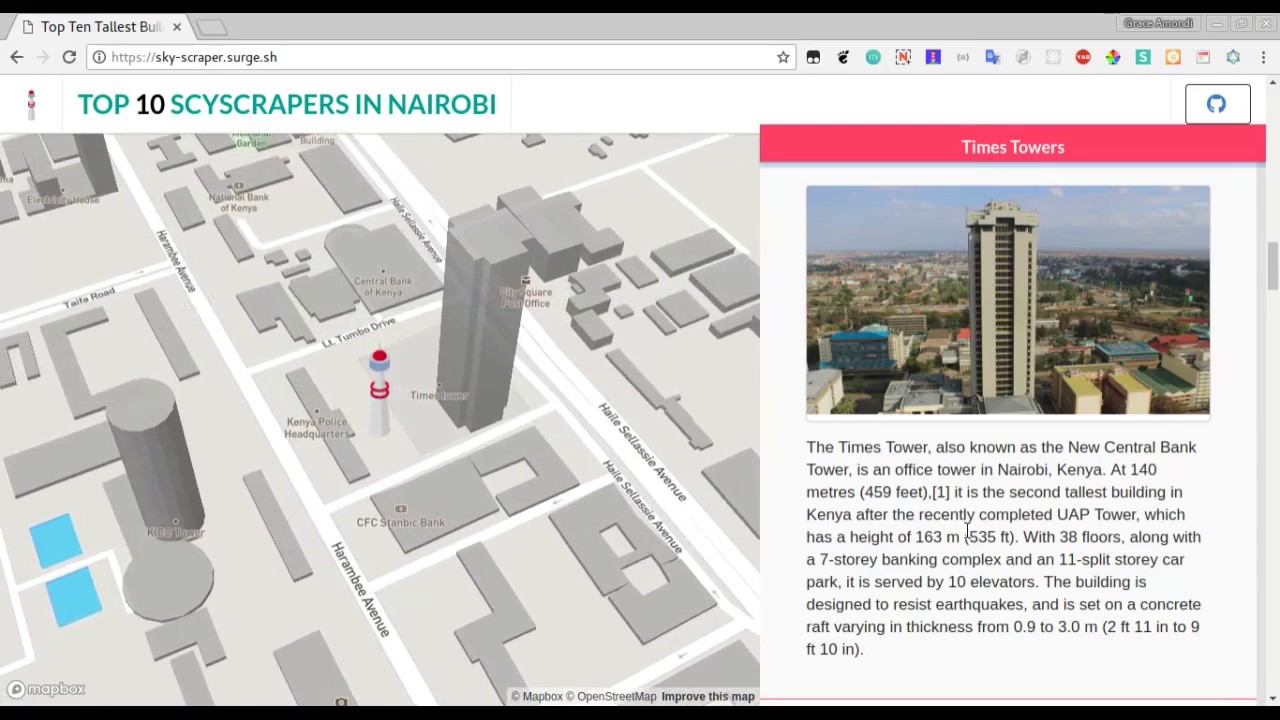This screenshot has height=720, width=1280.
Task: Click the Times Tower description paragraph
Action: click(1004, 548)
